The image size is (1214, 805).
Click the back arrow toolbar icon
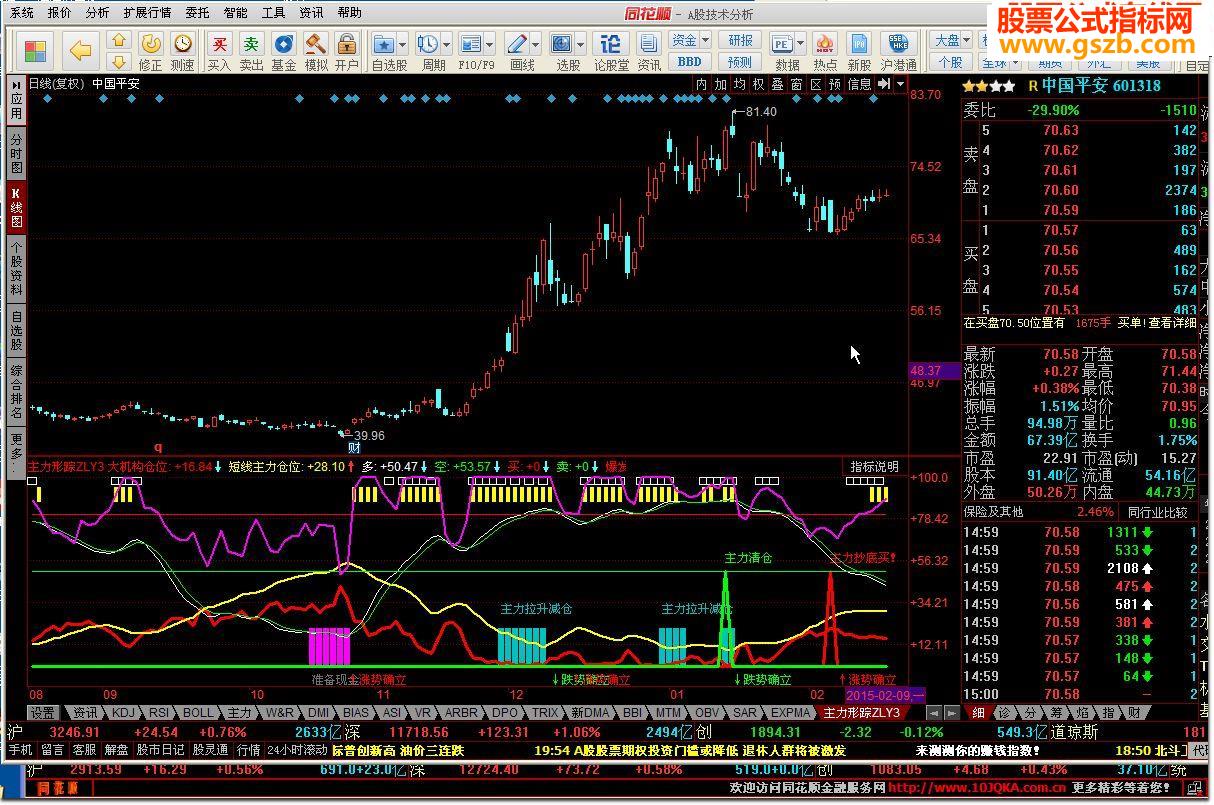click(x=80, y=50)
